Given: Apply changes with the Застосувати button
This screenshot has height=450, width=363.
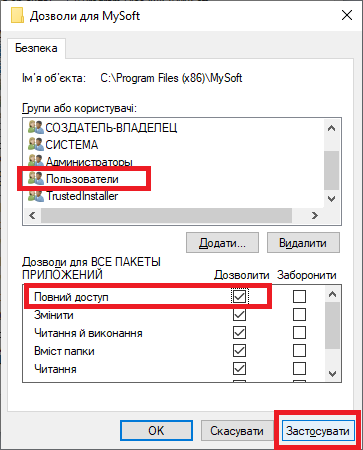Looking at the screenshot, I should 318,431.
